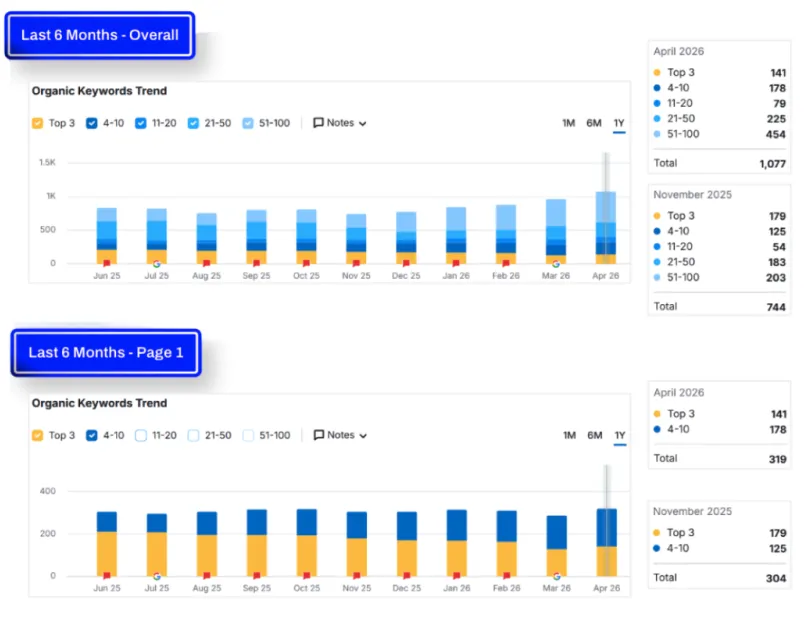Image resolution: width=810 pixels, height=640 pixels.
Task: Click the red note flag under Oct 25 Page 1 bar
Action: pyautogui.click(x=306, y=575)
